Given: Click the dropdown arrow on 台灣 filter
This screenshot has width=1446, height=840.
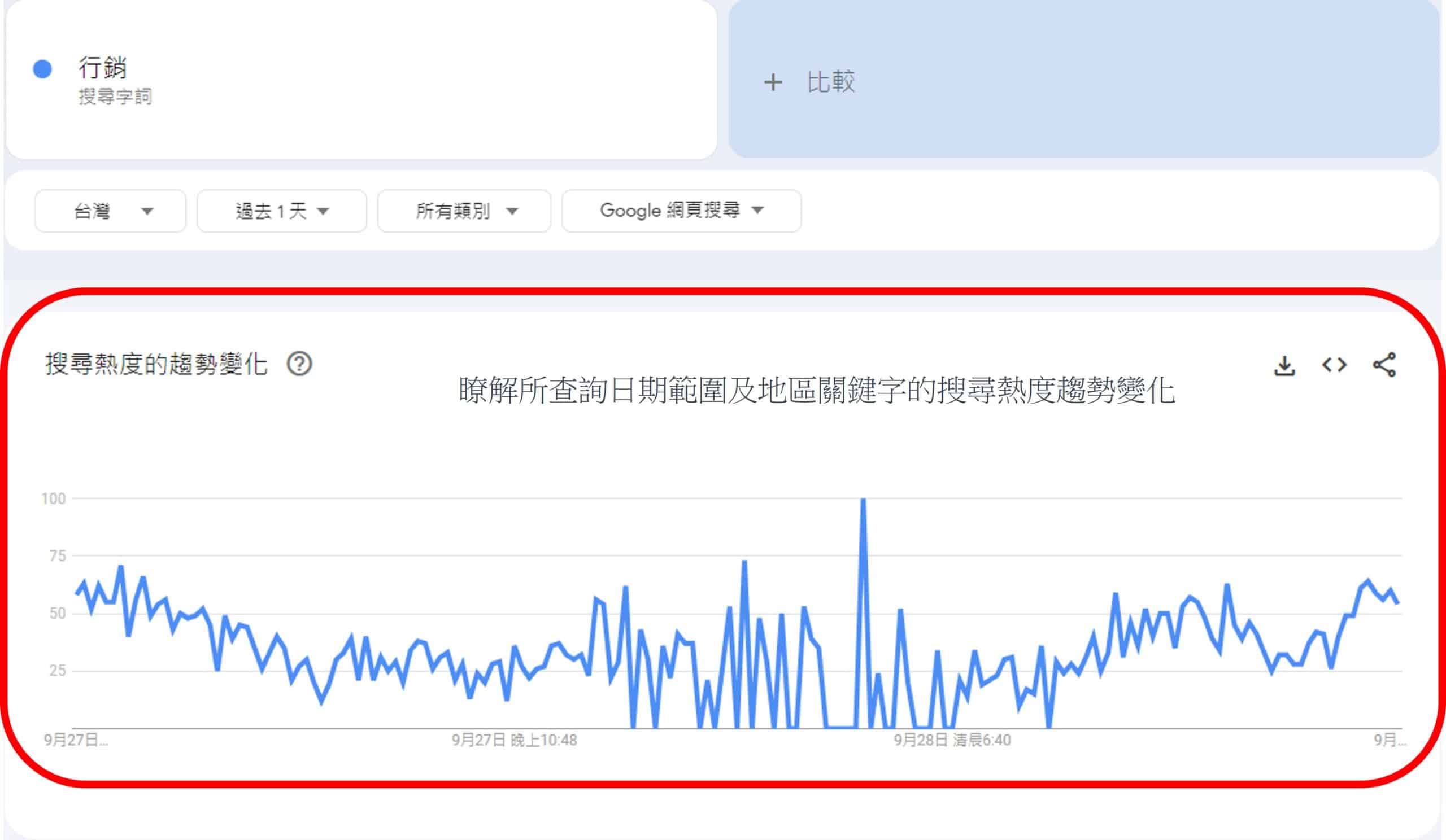Looking at the screenshot, I should click(148, 212).
